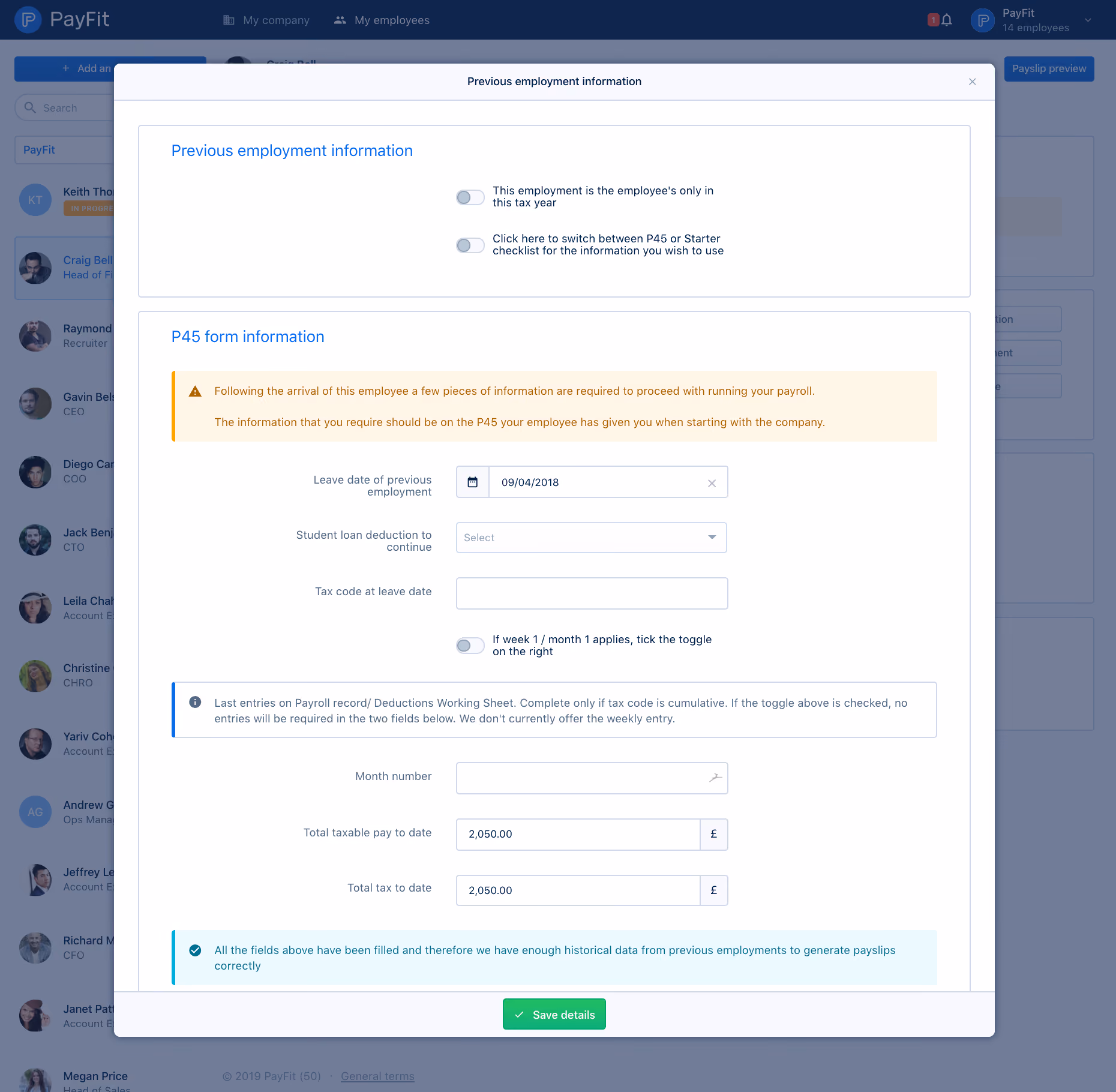This screenshot has height=1092, width=1116.
Task: Toggle only employment this tax year
Action: click(470, 197)
